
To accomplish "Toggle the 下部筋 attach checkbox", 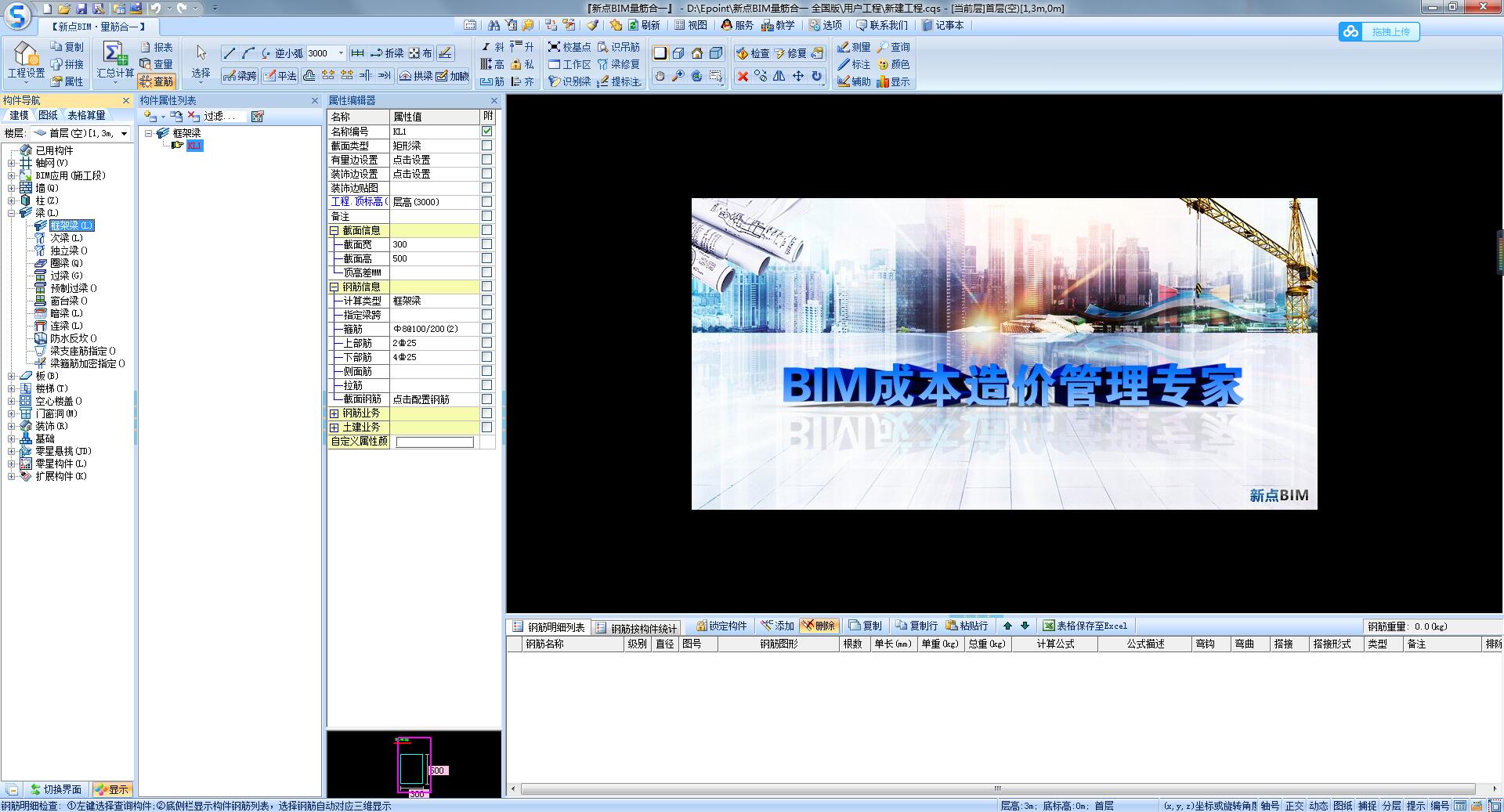I will click(486, 357).
